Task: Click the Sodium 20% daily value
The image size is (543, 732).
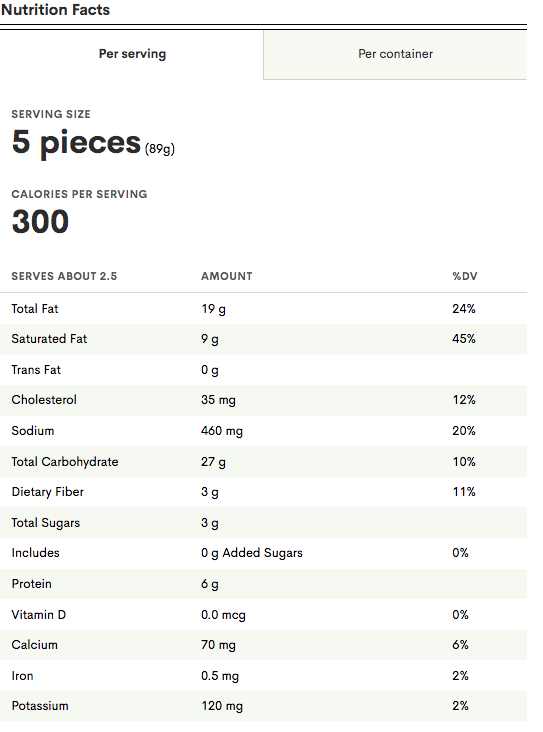Action: pos(464,430)
